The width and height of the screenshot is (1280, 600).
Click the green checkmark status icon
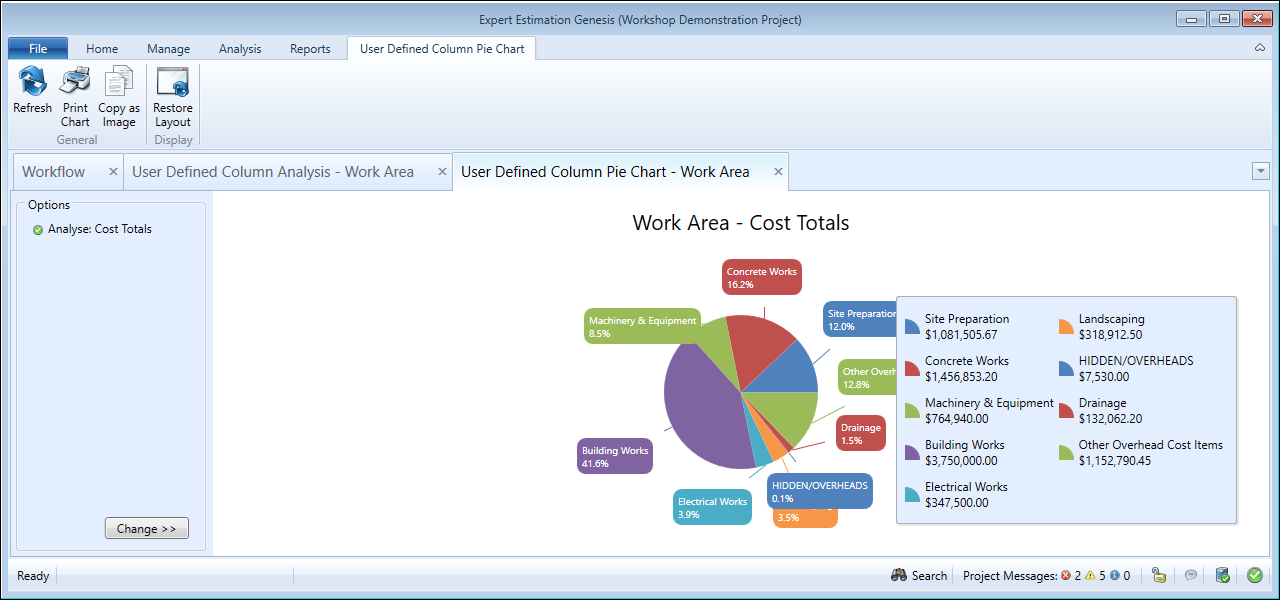pos(1254,575)
